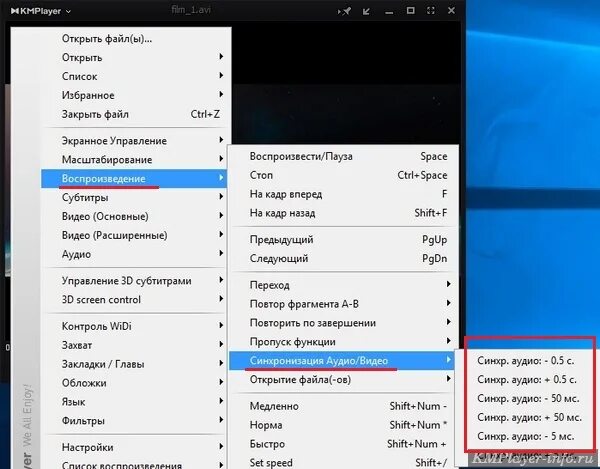Choose 'Предыдущий' in playback menu

[342, 239]
